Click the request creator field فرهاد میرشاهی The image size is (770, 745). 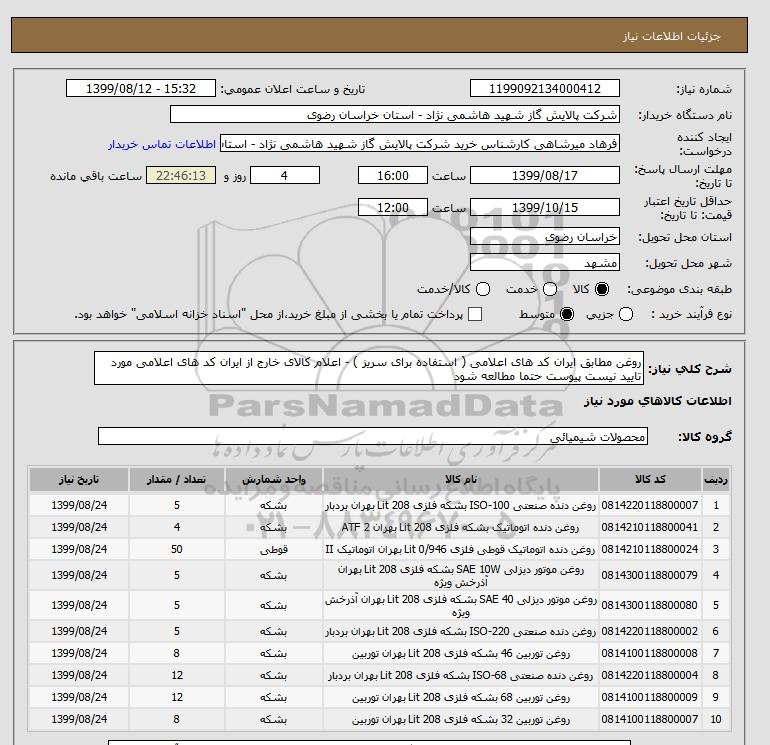pyautogui.click(x=420, y=144)
